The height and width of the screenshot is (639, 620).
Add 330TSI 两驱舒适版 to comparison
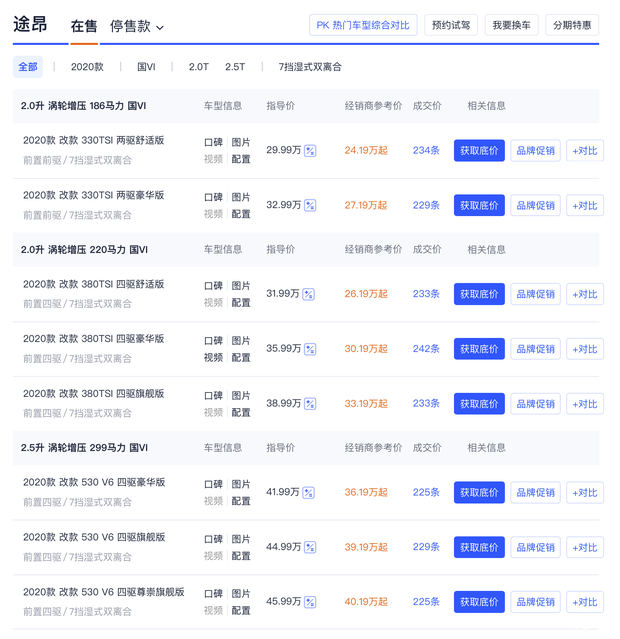(x=585, y=151)
